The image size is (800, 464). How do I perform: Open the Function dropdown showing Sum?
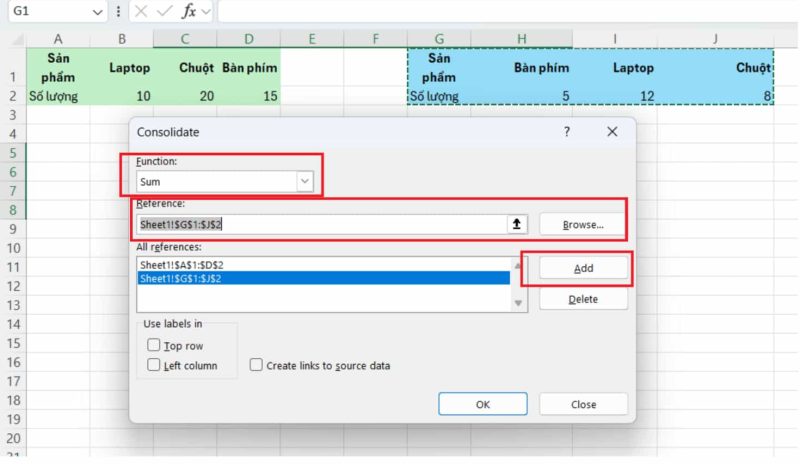305,181
